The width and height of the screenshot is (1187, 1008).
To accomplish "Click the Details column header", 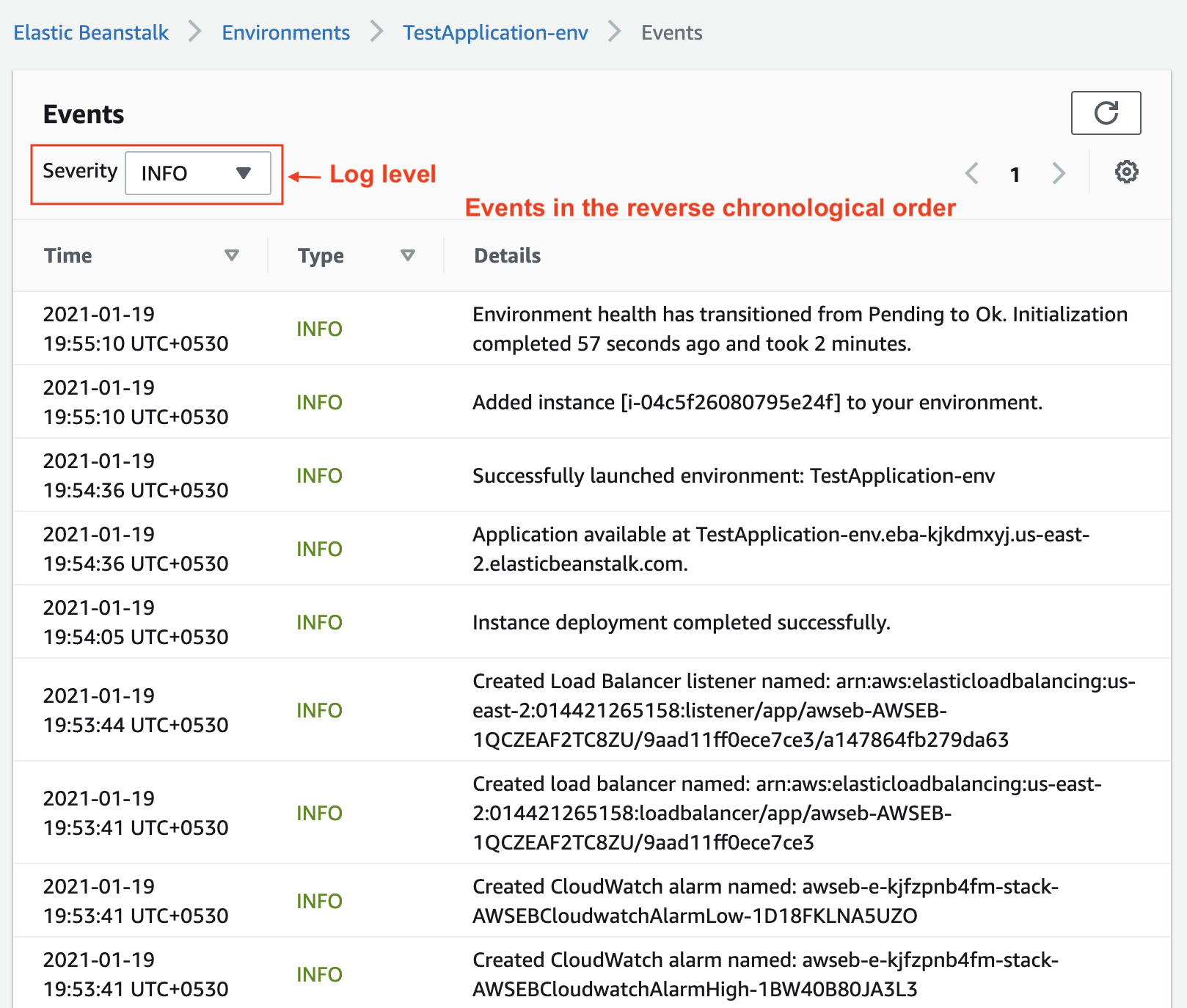I will click(x=507, y=255).
